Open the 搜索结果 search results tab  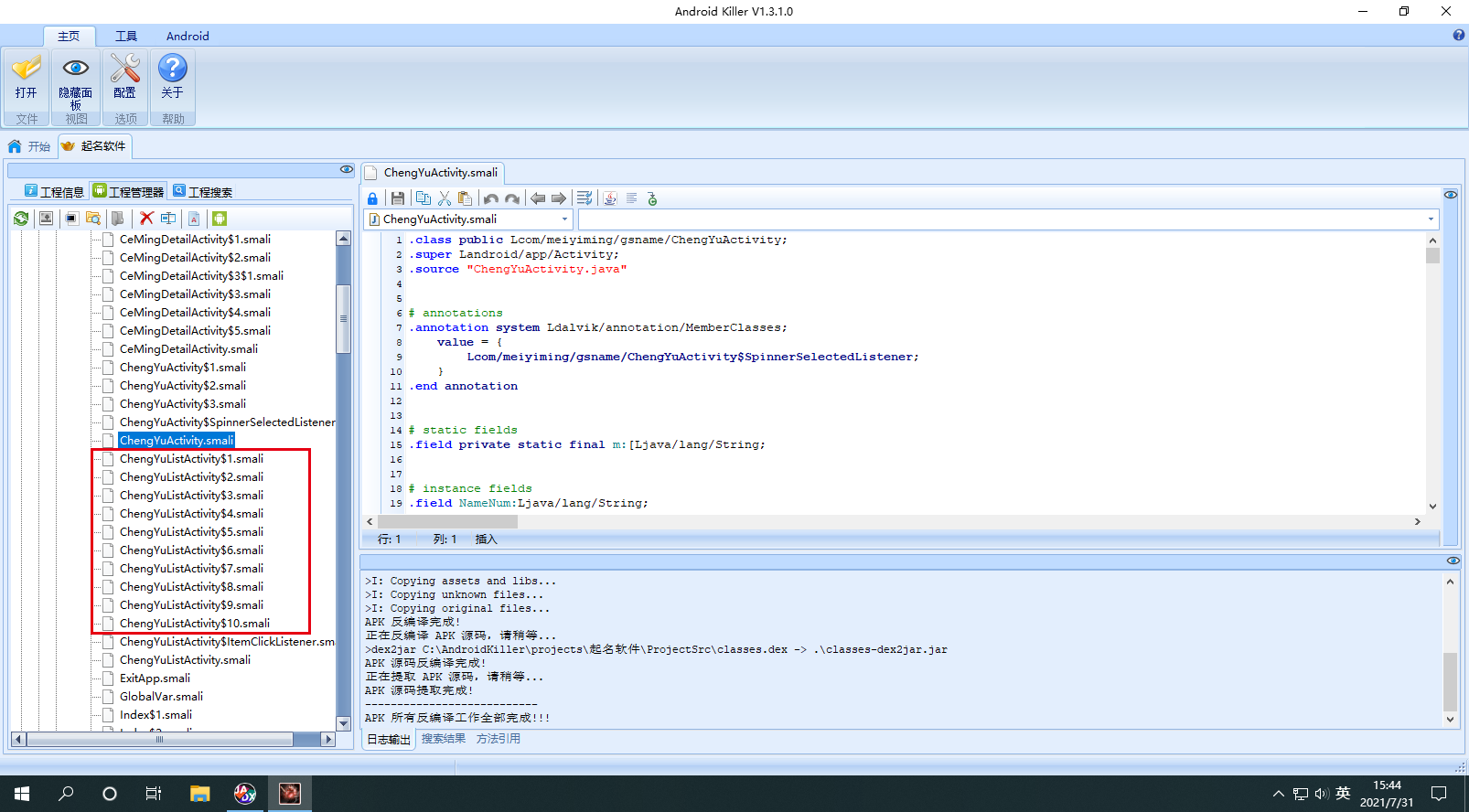click(x=444, y=739)
